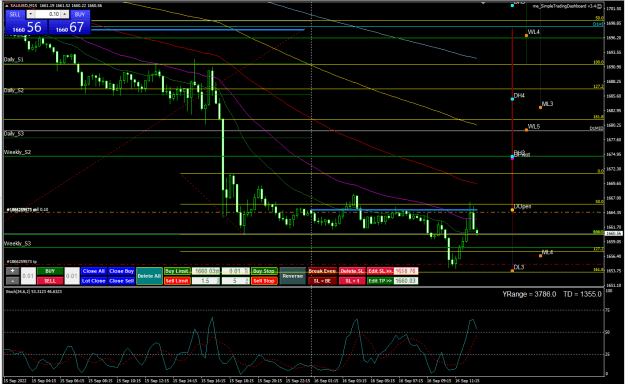Click the orange WL5 level marker
Screen dimensions: 625x384
[526, 130]
